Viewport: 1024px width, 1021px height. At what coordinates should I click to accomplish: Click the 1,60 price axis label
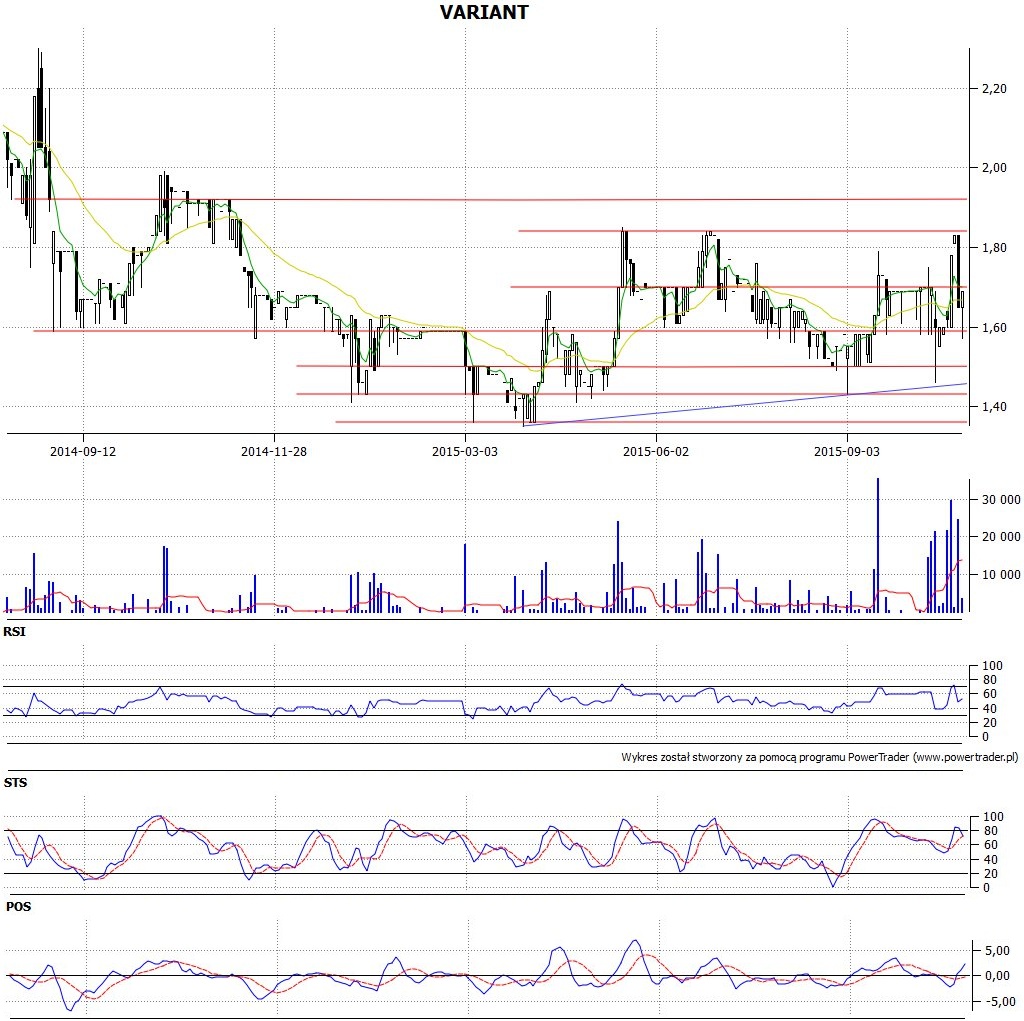[995, 327]
